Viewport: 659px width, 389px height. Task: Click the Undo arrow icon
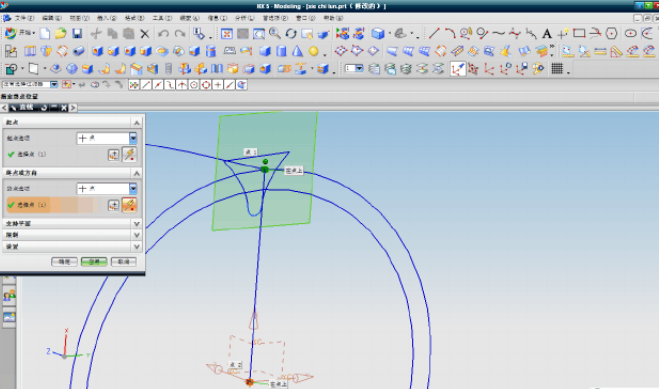pyautogui.click(x=163, y=34)
